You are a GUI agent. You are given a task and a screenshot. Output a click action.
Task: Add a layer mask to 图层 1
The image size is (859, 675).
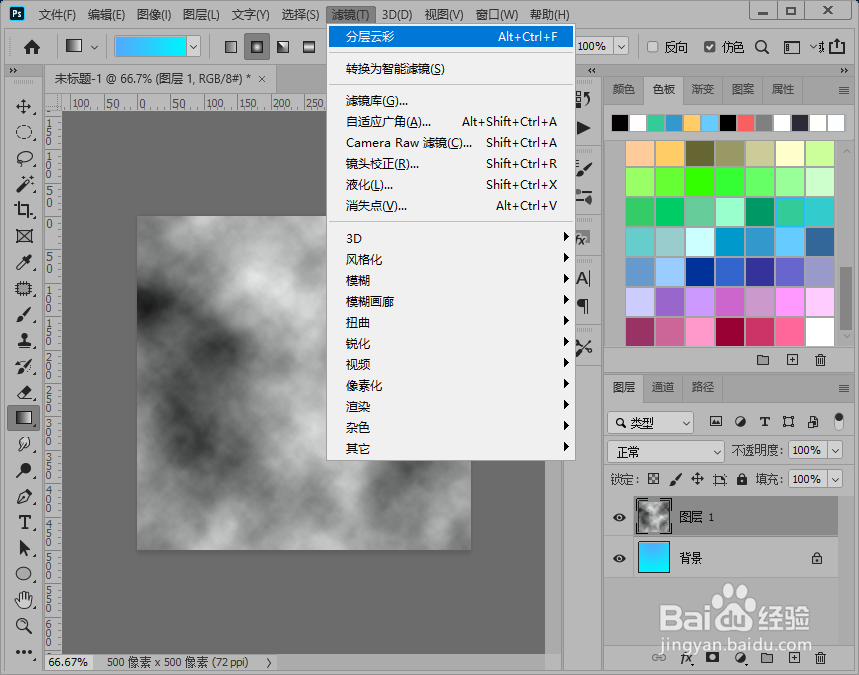(x=713, y=658)
